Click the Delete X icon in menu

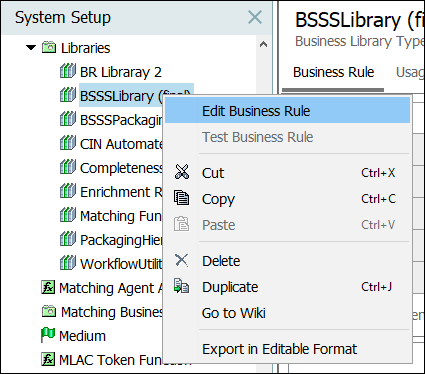click(x=182, y=260)
